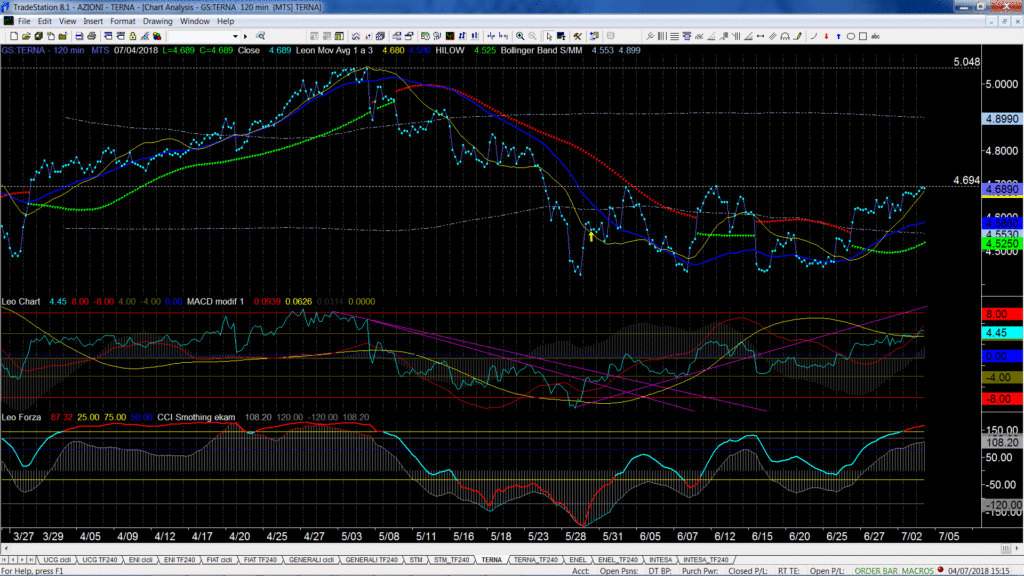Select the horizontal line drawing tool
The height and width of the screenshot is (576, 1024).
tap(674, 37)
